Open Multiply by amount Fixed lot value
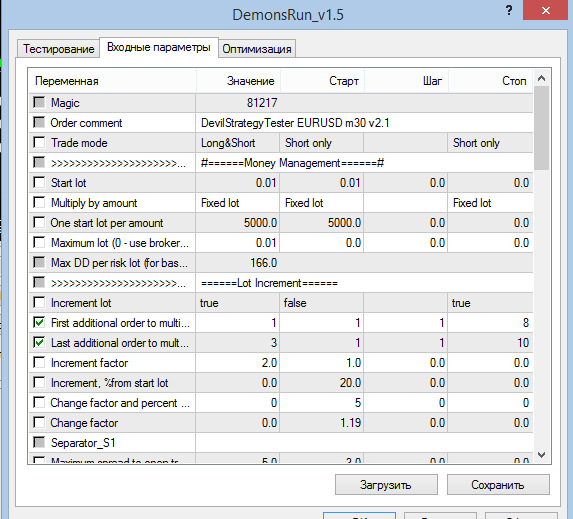The height and width of the screenshot is (519, 573). [238, 202]
